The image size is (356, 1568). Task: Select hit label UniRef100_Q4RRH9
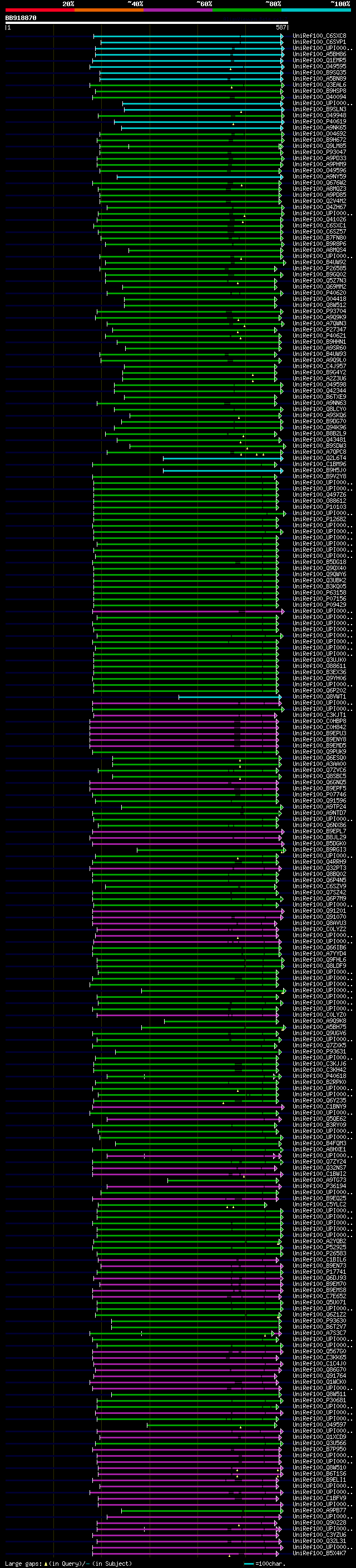[x=319, y=862]
